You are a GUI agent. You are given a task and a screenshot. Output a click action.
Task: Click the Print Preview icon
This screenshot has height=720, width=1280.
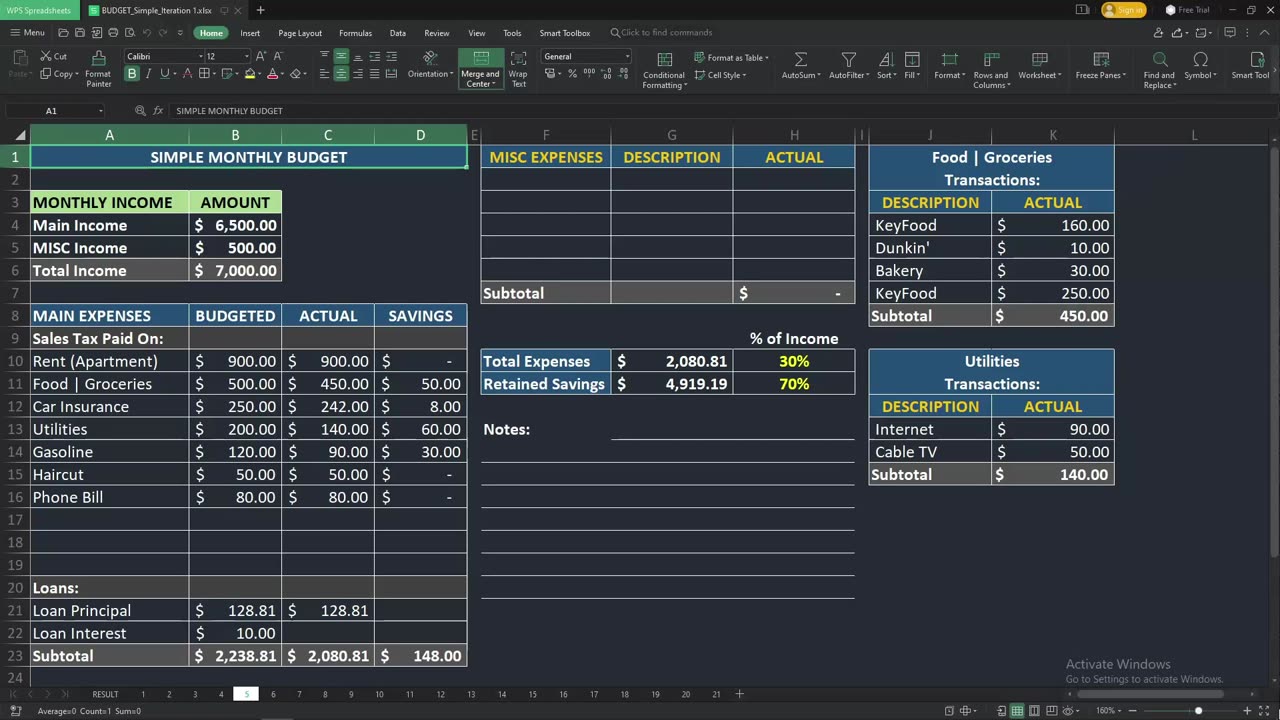[130, 33]
